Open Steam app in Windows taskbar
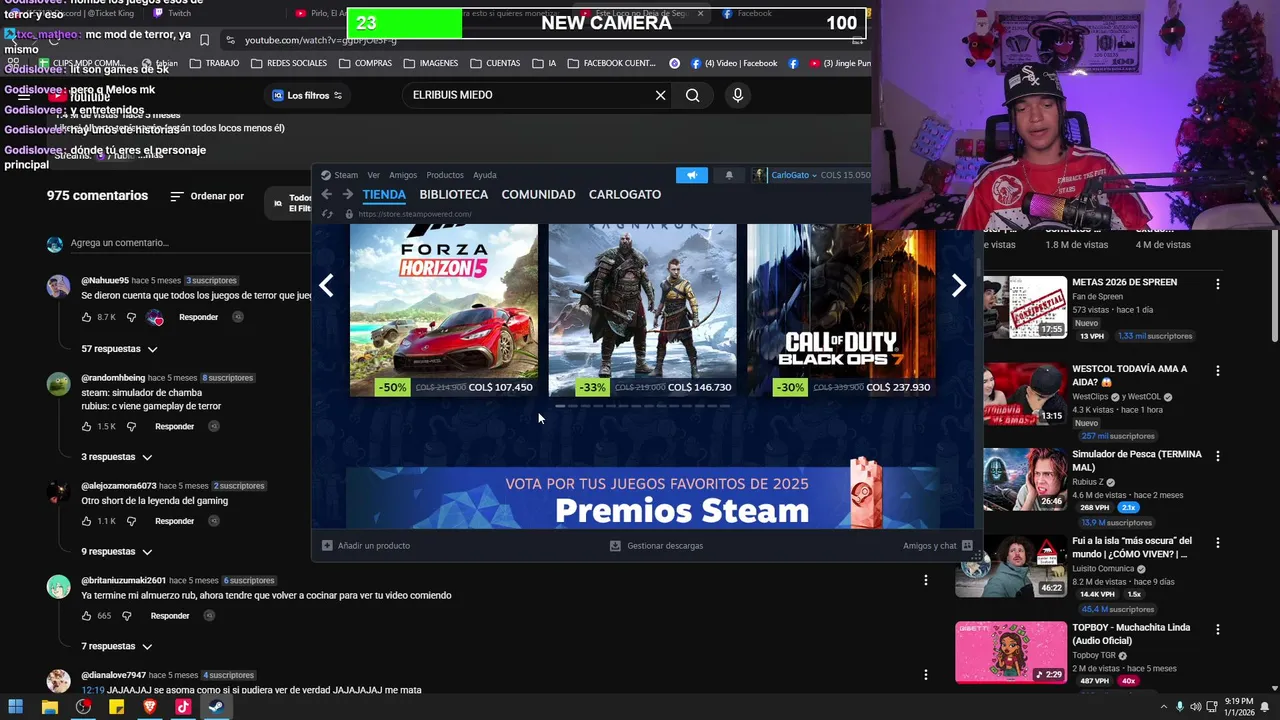The height and width of the screenshot is (720, 1280). 216,707
